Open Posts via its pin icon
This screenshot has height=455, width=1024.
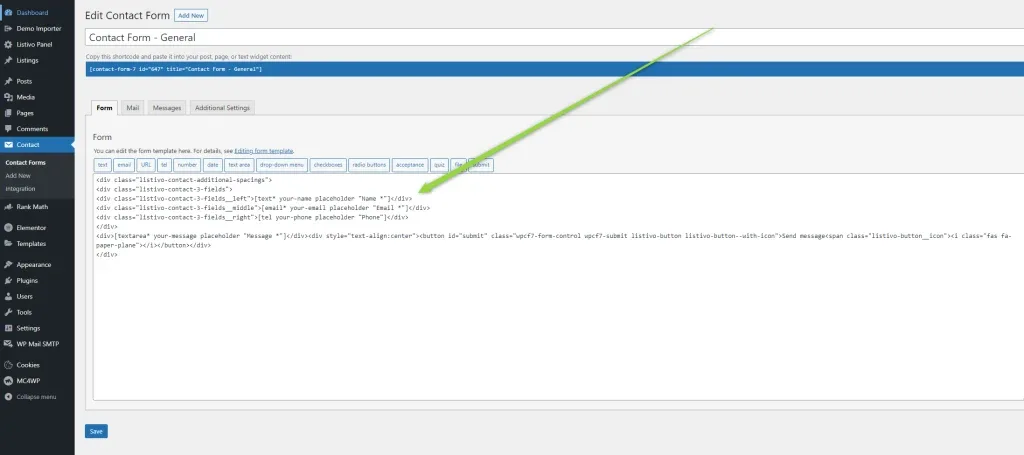coord(8,82)
